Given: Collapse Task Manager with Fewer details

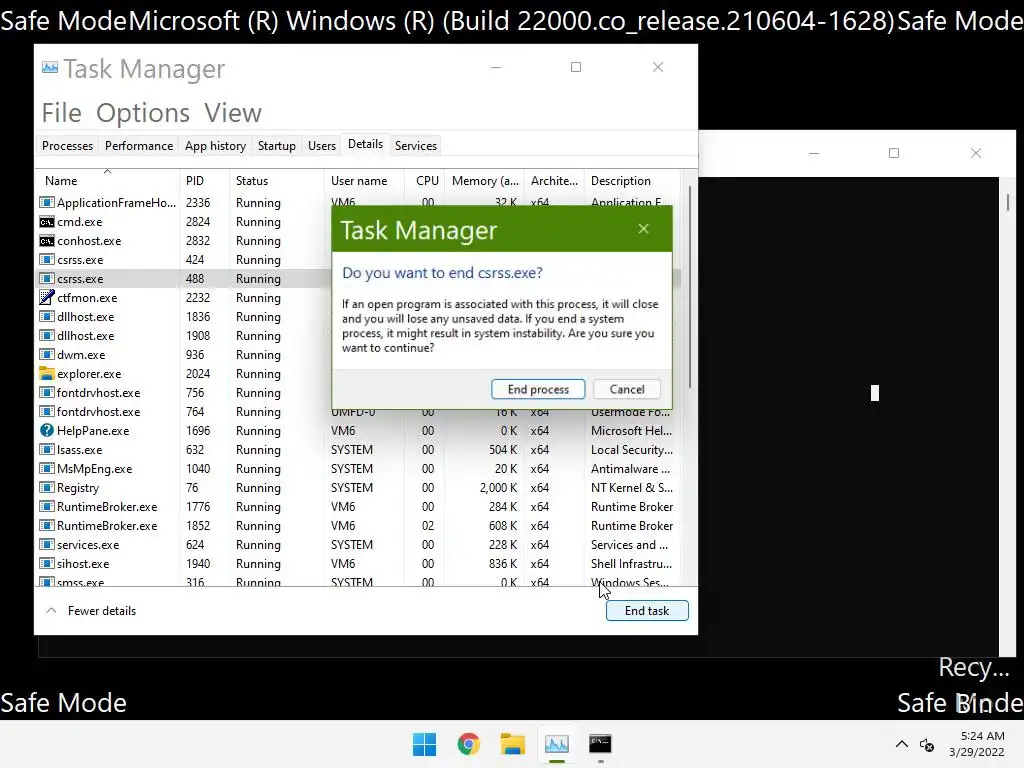Looking at the screenshot, I should click(91, 611).
